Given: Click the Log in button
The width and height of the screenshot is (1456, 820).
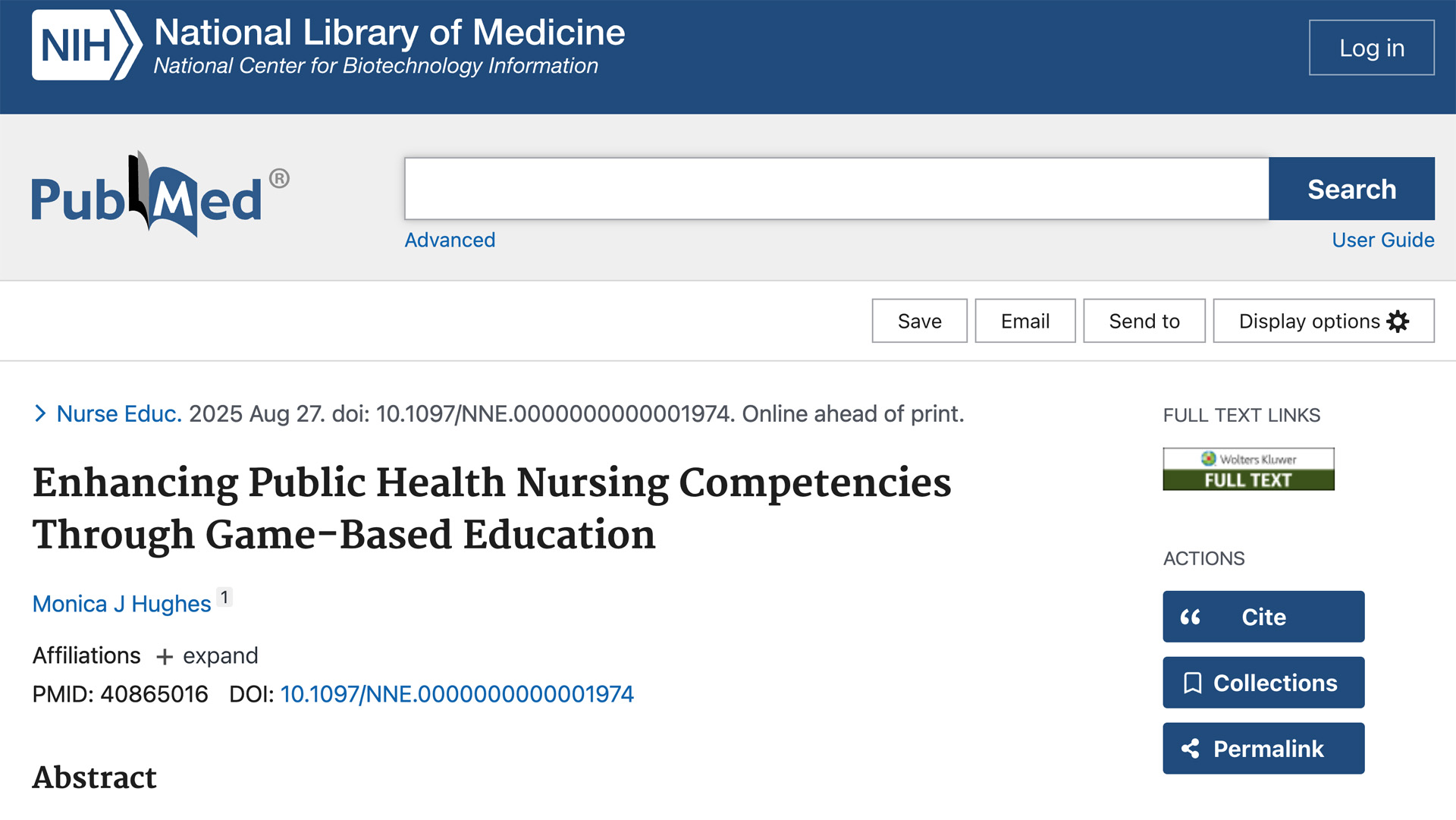Looking at the screenshot, I should (x=1371, y=48).
